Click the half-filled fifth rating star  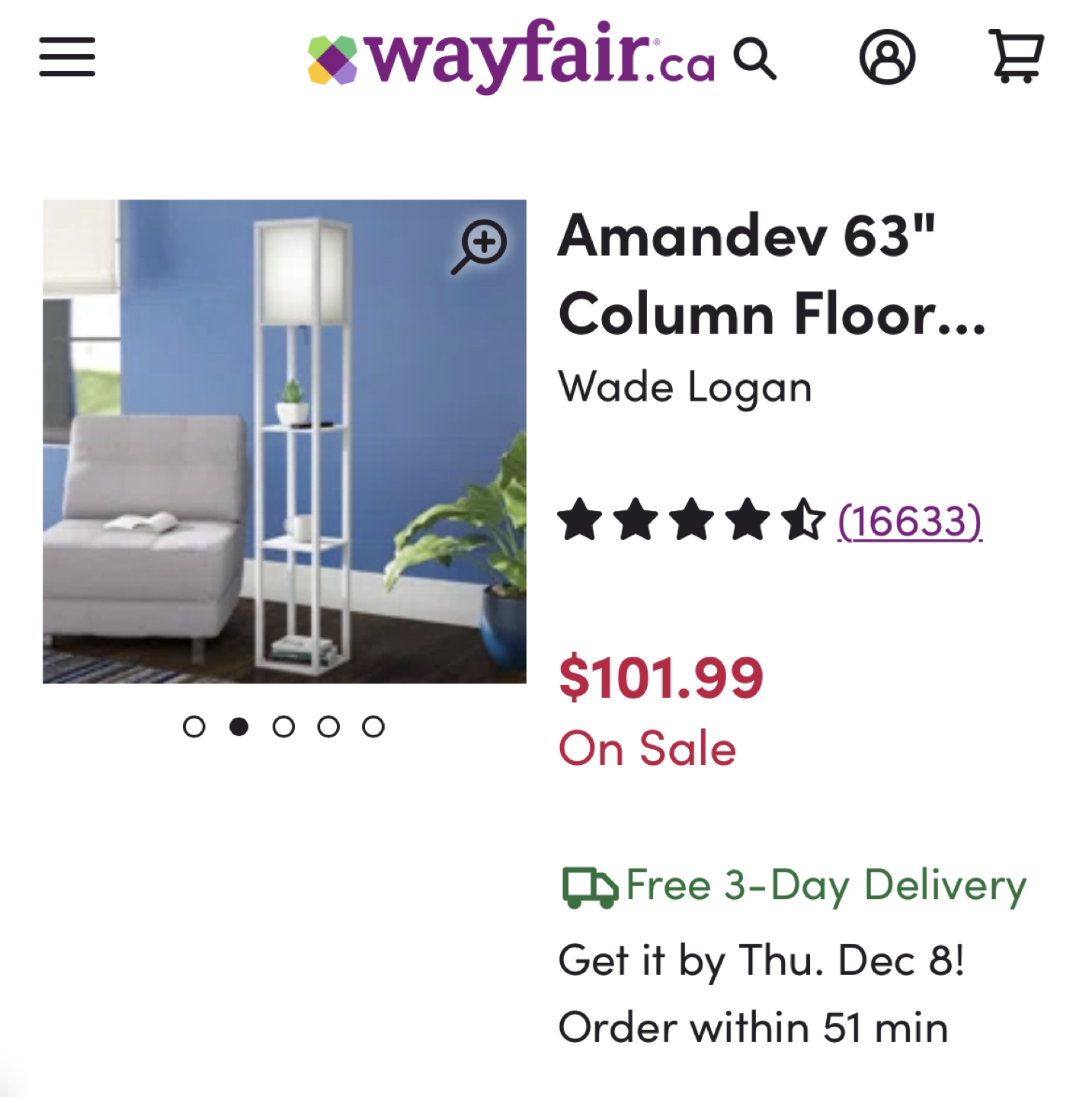tap(803, 520)
